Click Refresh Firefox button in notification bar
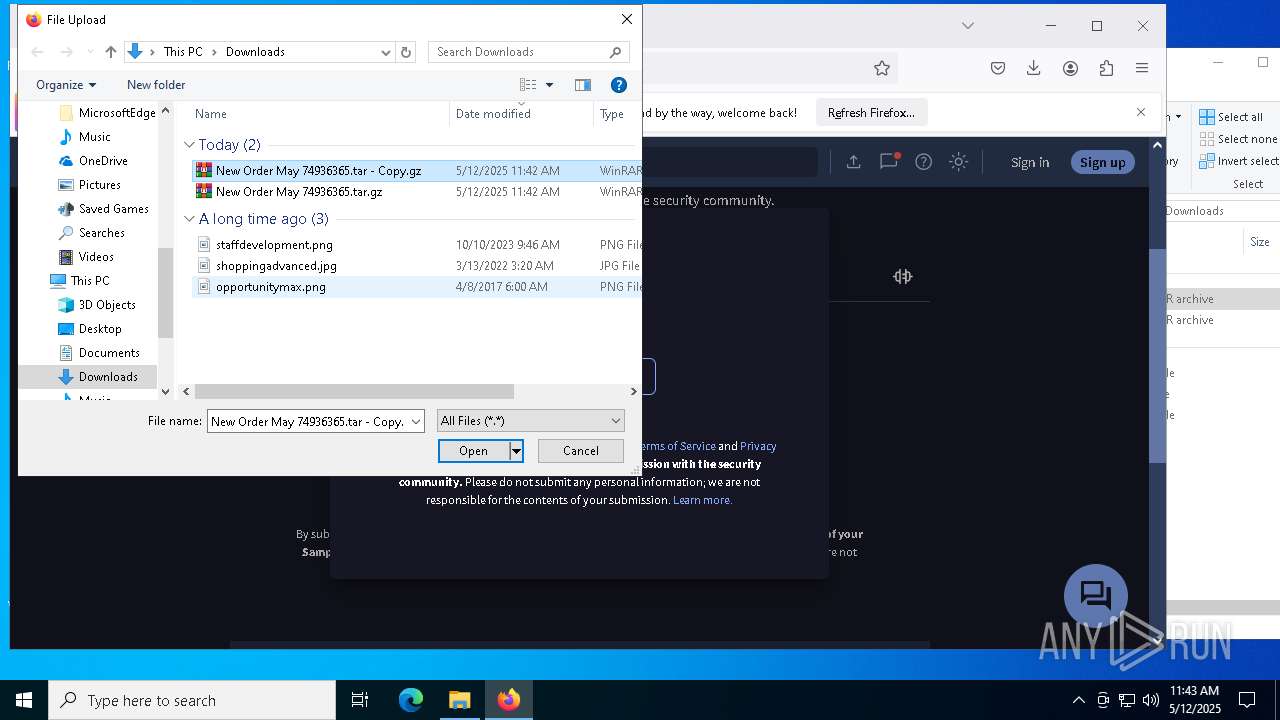1280x720 pixels. pyautogui.click(x=871, y=113)
